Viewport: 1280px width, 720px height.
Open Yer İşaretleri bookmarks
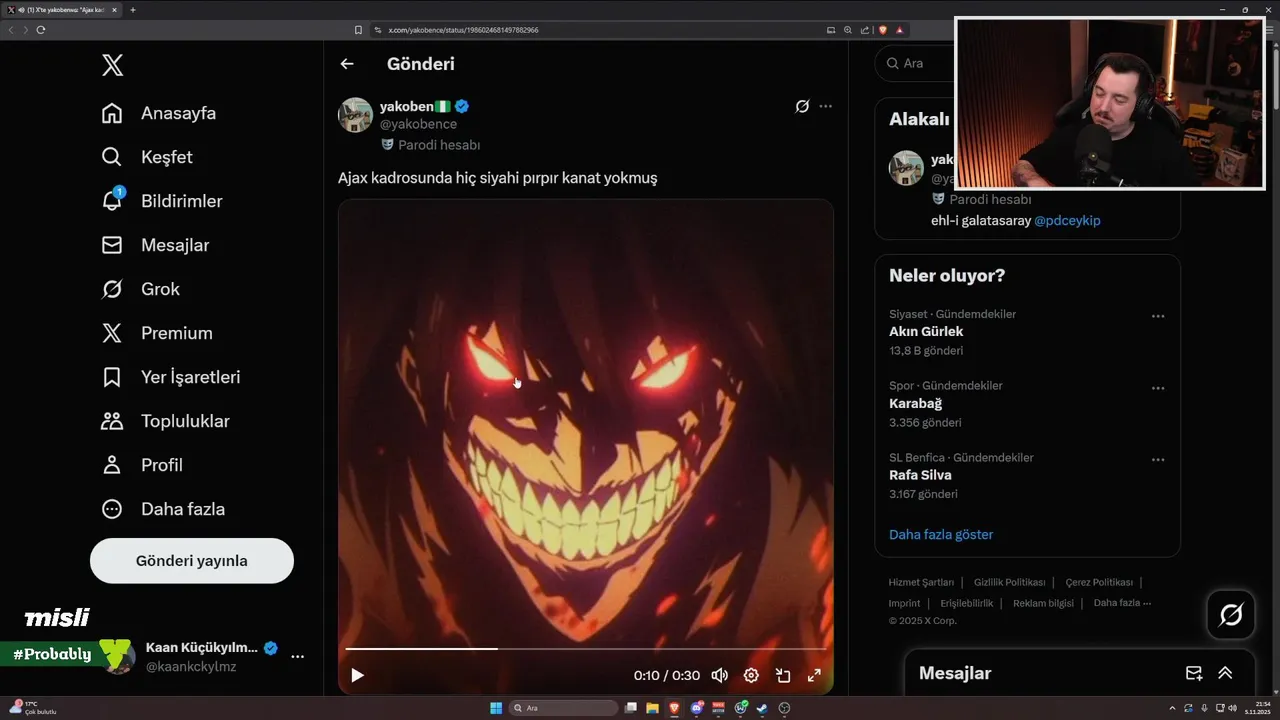(x=171, y=377)
